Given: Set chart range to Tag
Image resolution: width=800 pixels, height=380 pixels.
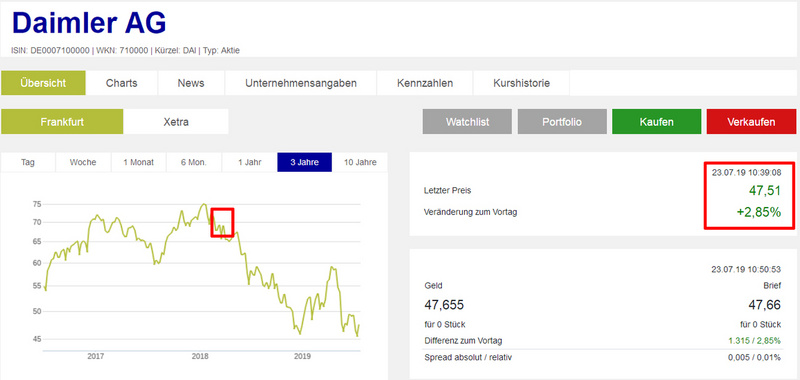Looking at the screenshot, I should pyautogui.click(x=28, y=163).
